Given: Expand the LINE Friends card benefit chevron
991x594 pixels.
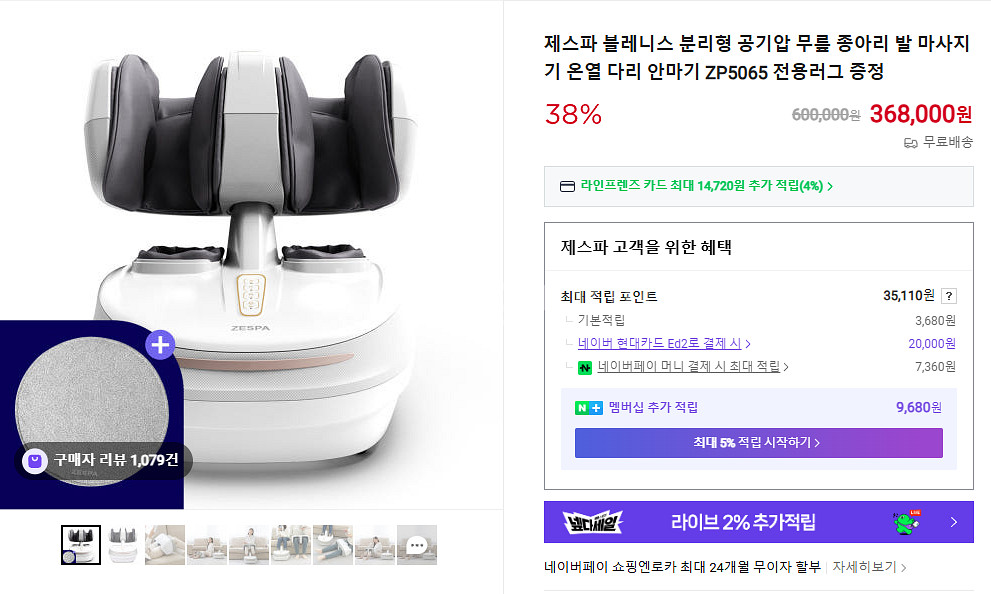Looking at the screenshot, I should [831, 186].
